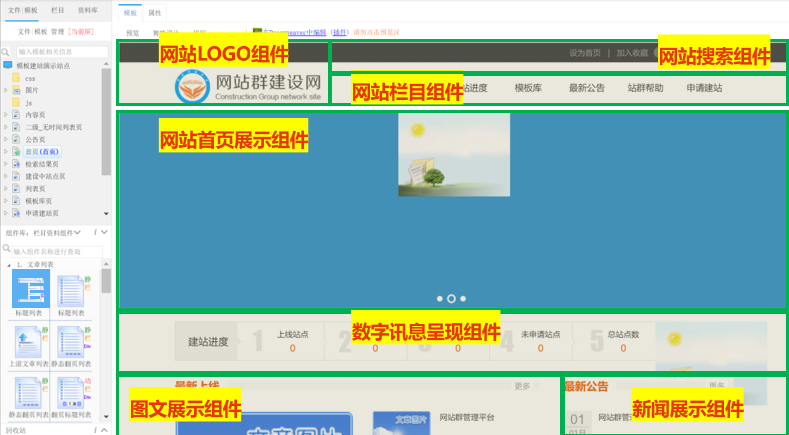Select the 模板 editor tab
Screen dimensions: 789x435
point(130,13)
